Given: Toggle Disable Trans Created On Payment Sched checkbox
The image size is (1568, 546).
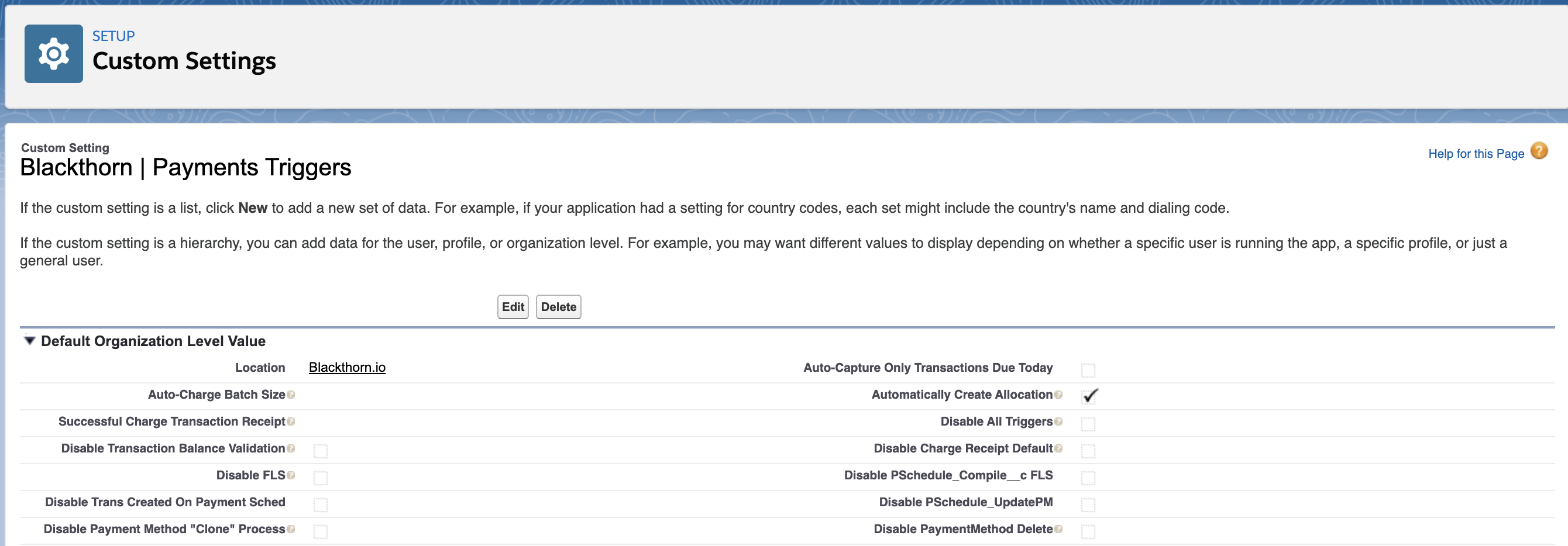Looking at the screenshot, I should point(320,504).
